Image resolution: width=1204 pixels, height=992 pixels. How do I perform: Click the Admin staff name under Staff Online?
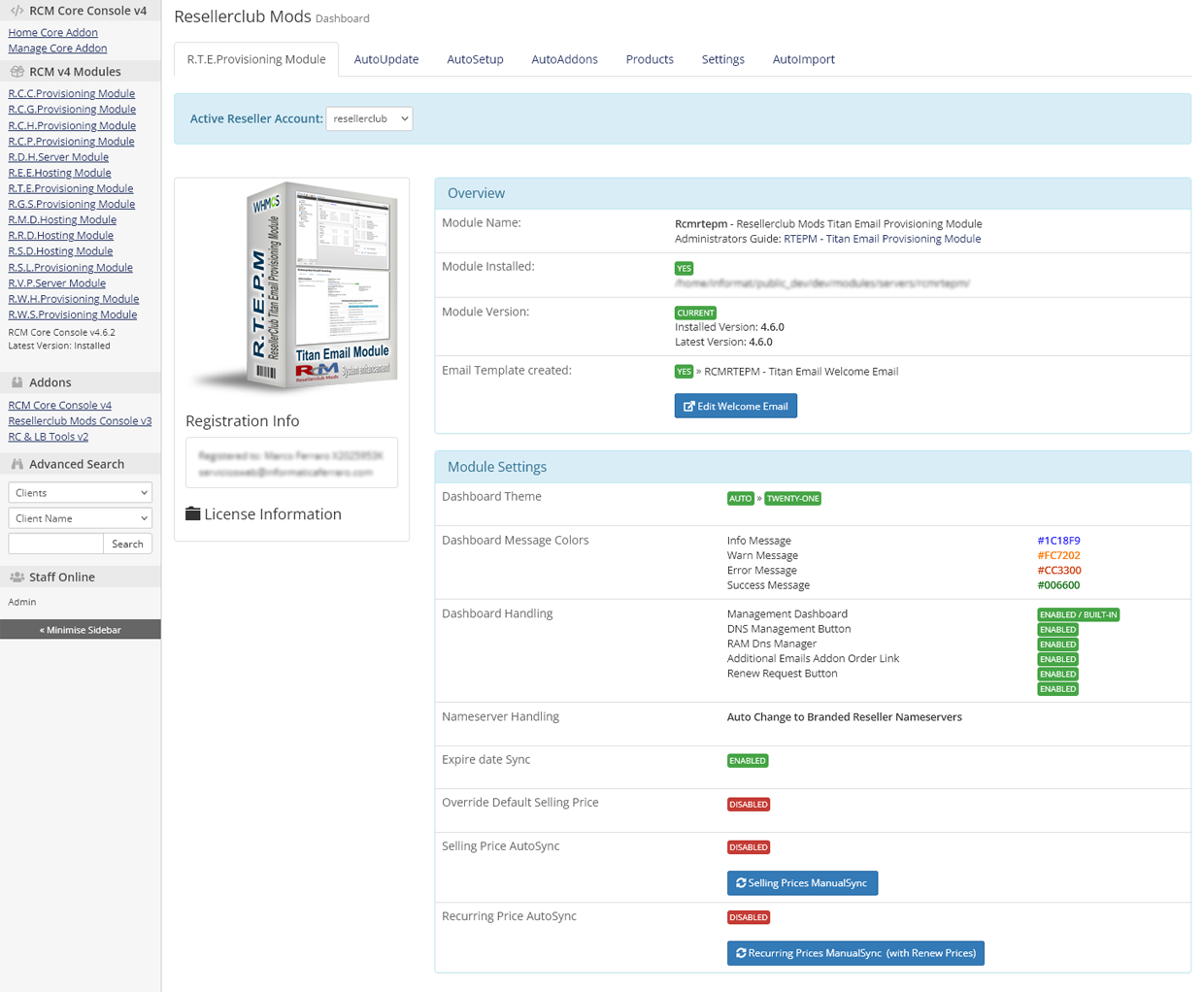coord(22,602)
